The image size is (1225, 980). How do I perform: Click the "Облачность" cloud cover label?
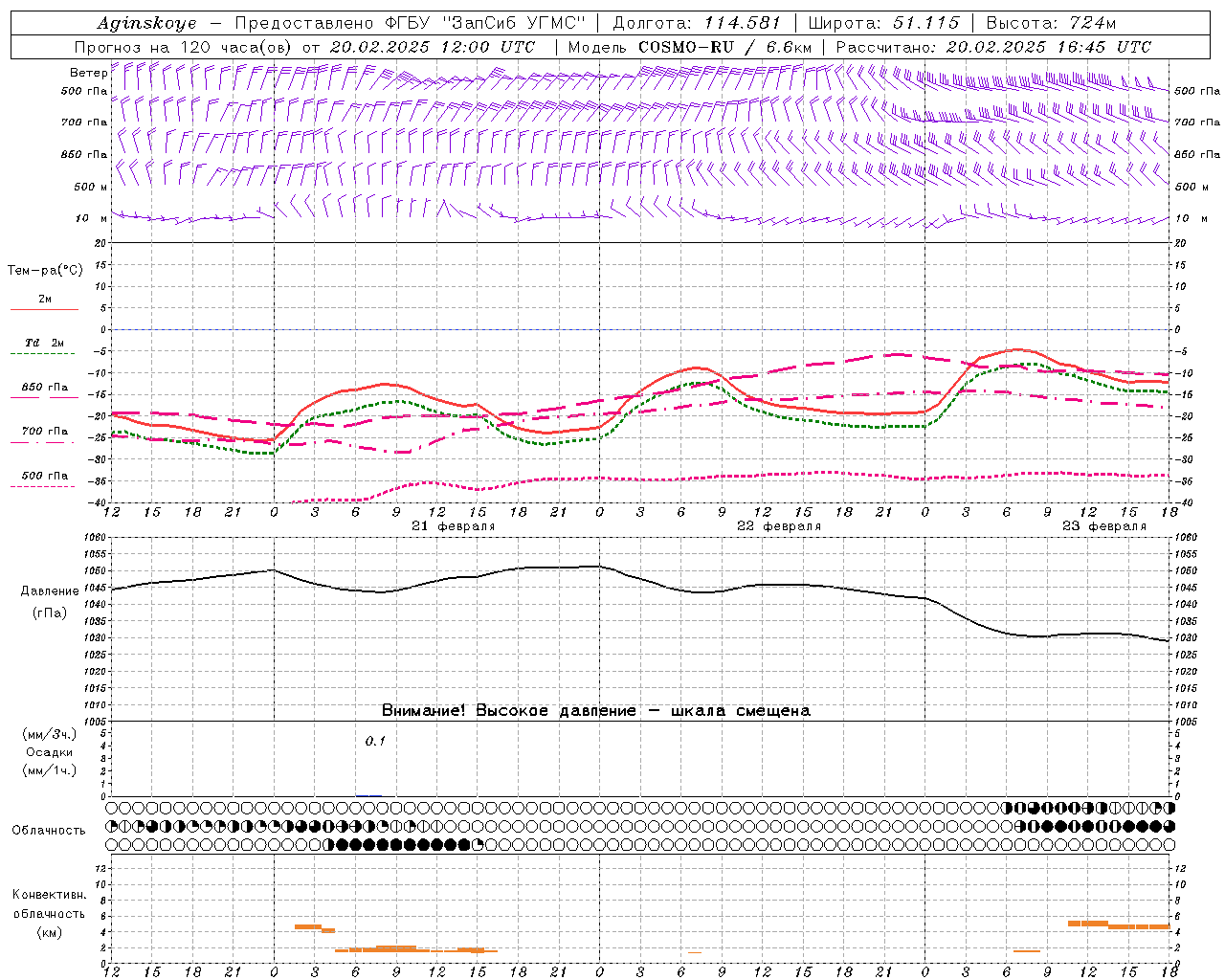click(49, 831)
